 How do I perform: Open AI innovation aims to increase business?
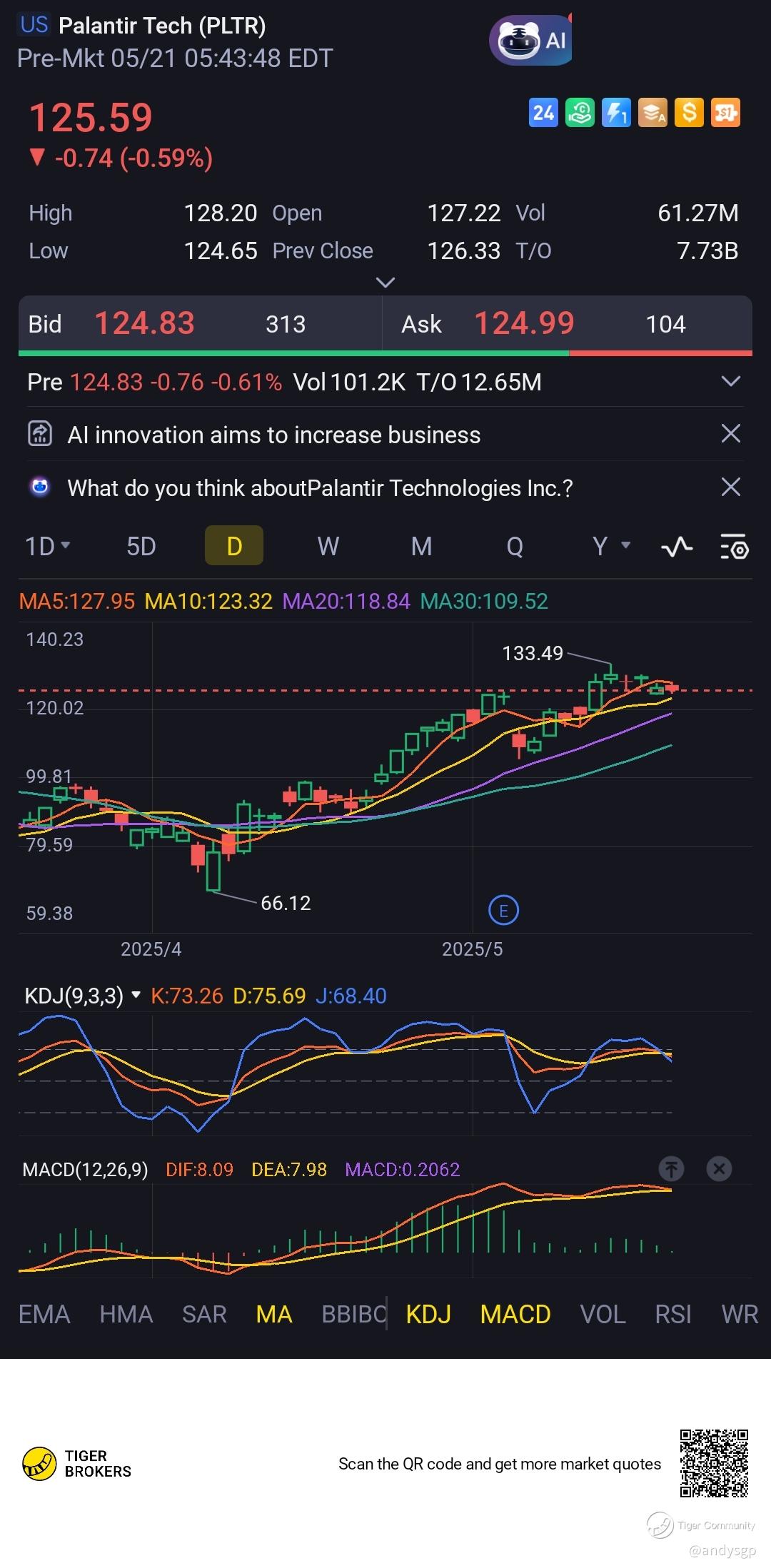(274, 435)
